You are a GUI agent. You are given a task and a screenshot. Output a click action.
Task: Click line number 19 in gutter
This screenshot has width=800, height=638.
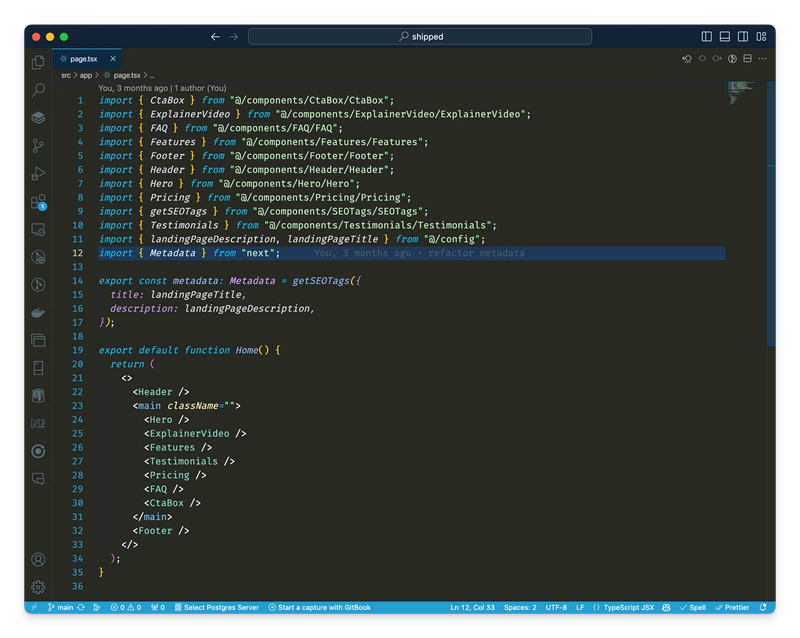coord(77,350)
